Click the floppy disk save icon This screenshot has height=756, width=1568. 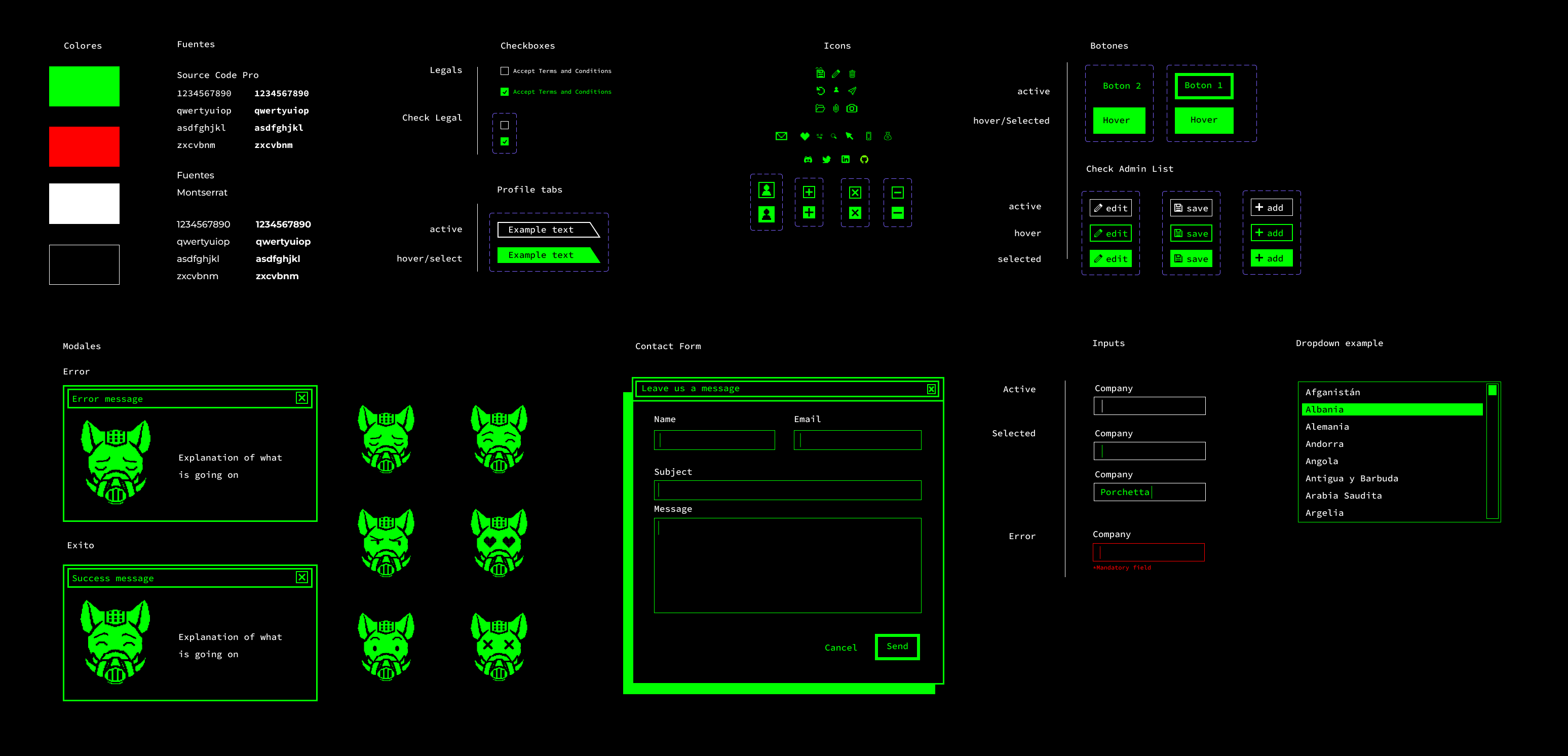pyautogui.click(x=821, y=73)
